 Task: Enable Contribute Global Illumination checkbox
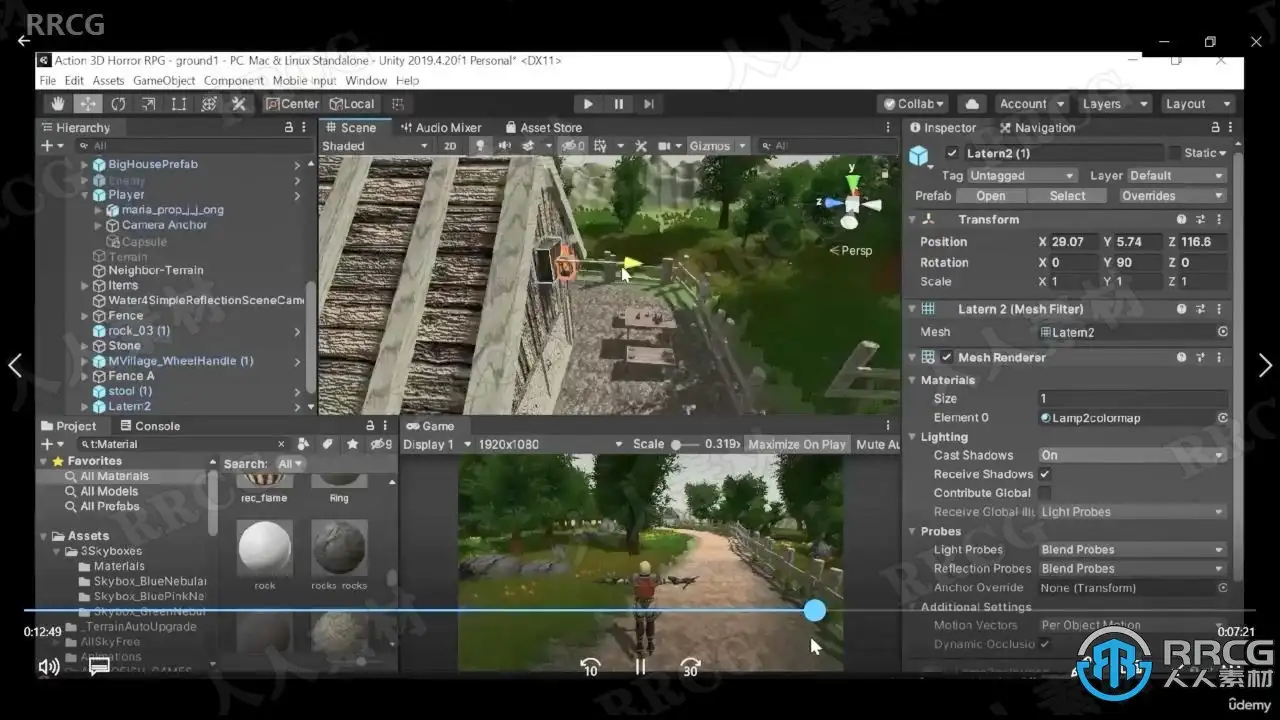pyautogui.click(x=1045, y=493)
